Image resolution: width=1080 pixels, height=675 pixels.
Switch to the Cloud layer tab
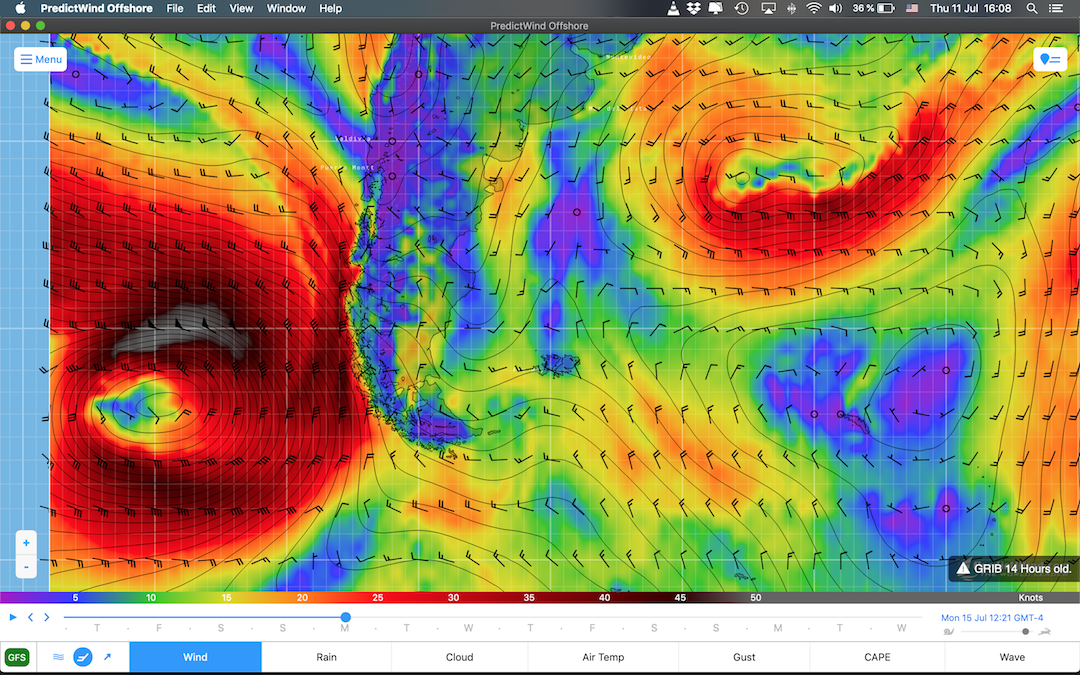click(x=459, y=657)
